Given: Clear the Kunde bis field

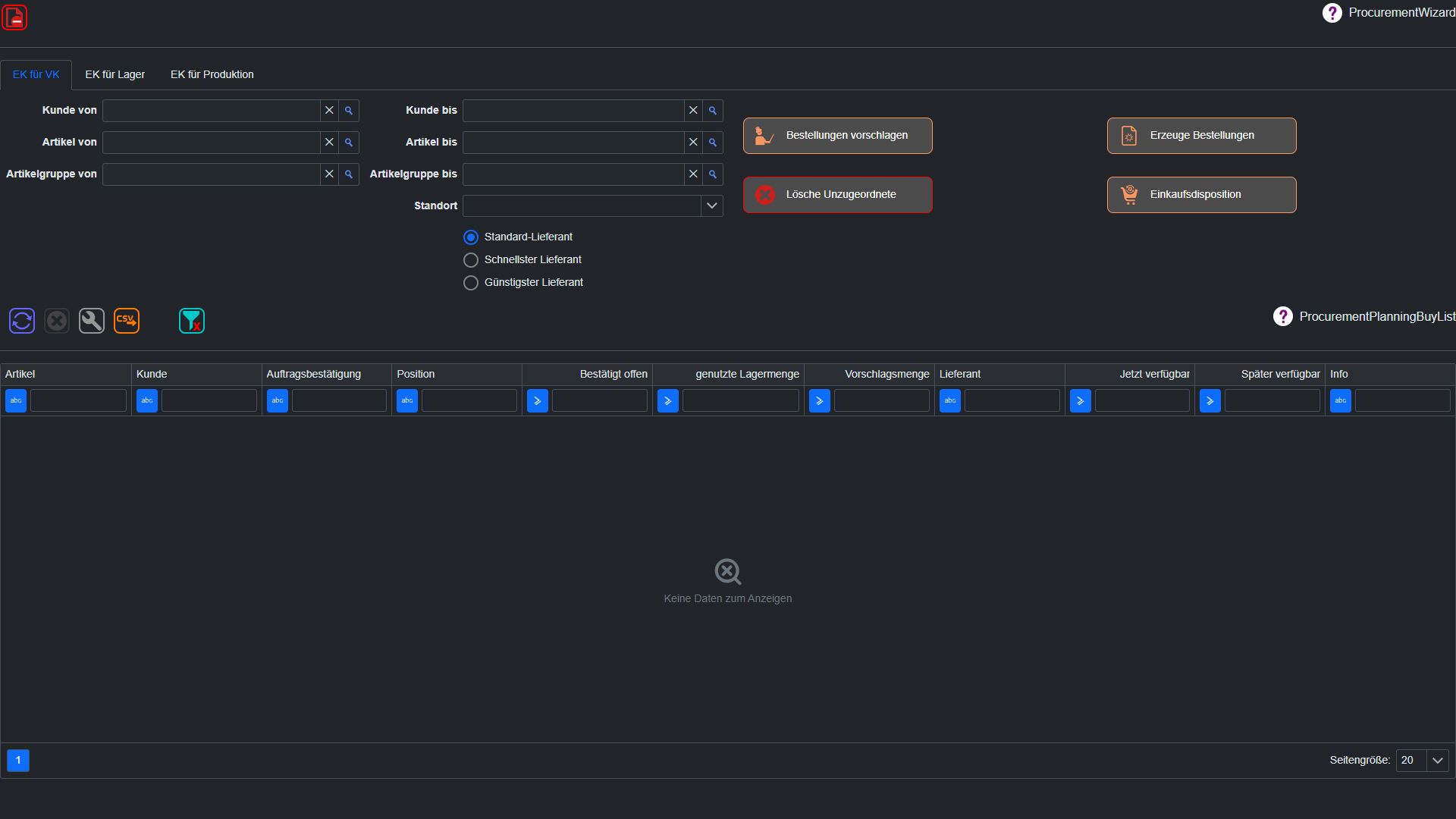Looking at the screenshot, I should point(693,111).
